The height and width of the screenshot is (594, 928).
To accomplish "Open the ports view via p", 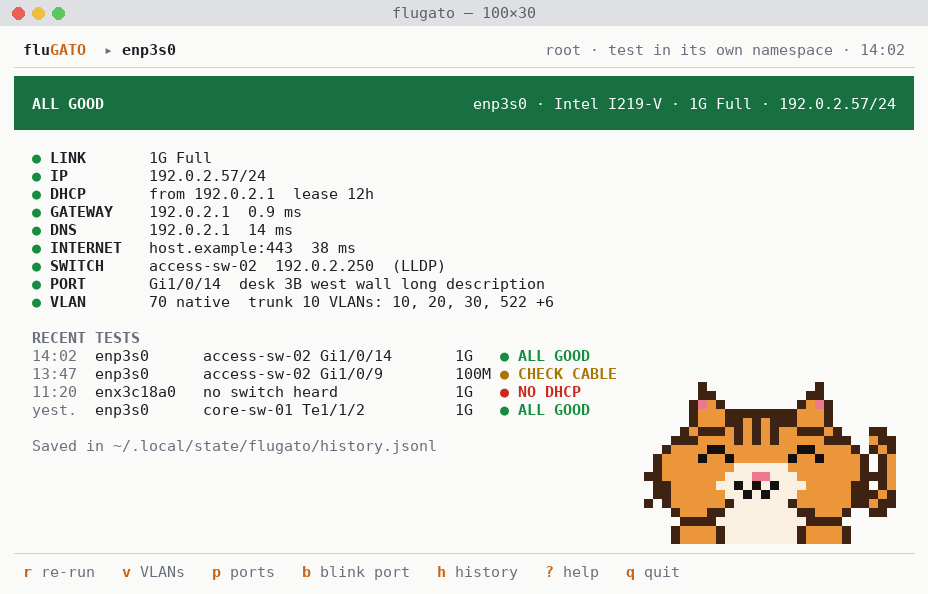I will pos(243,572).
